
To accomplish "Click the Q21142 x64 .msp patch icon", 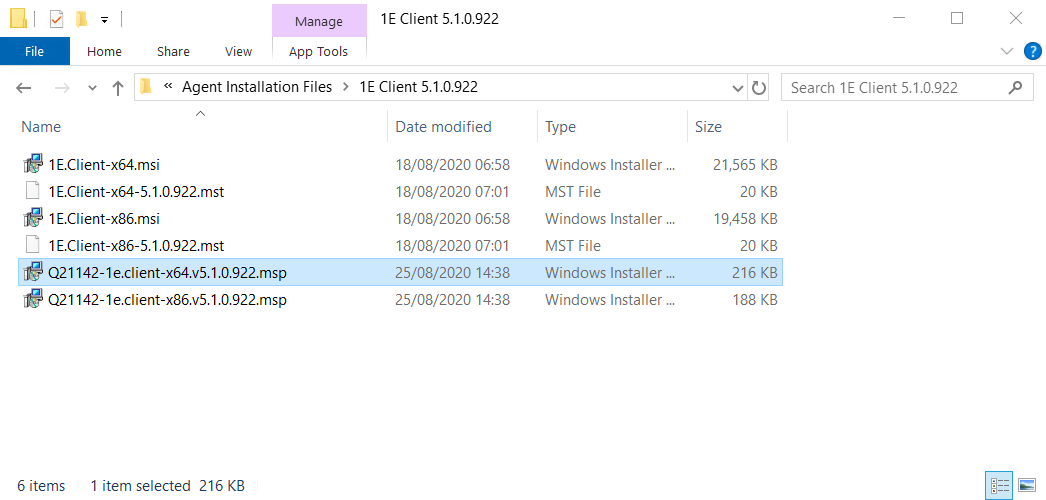I will coord(33,272).
